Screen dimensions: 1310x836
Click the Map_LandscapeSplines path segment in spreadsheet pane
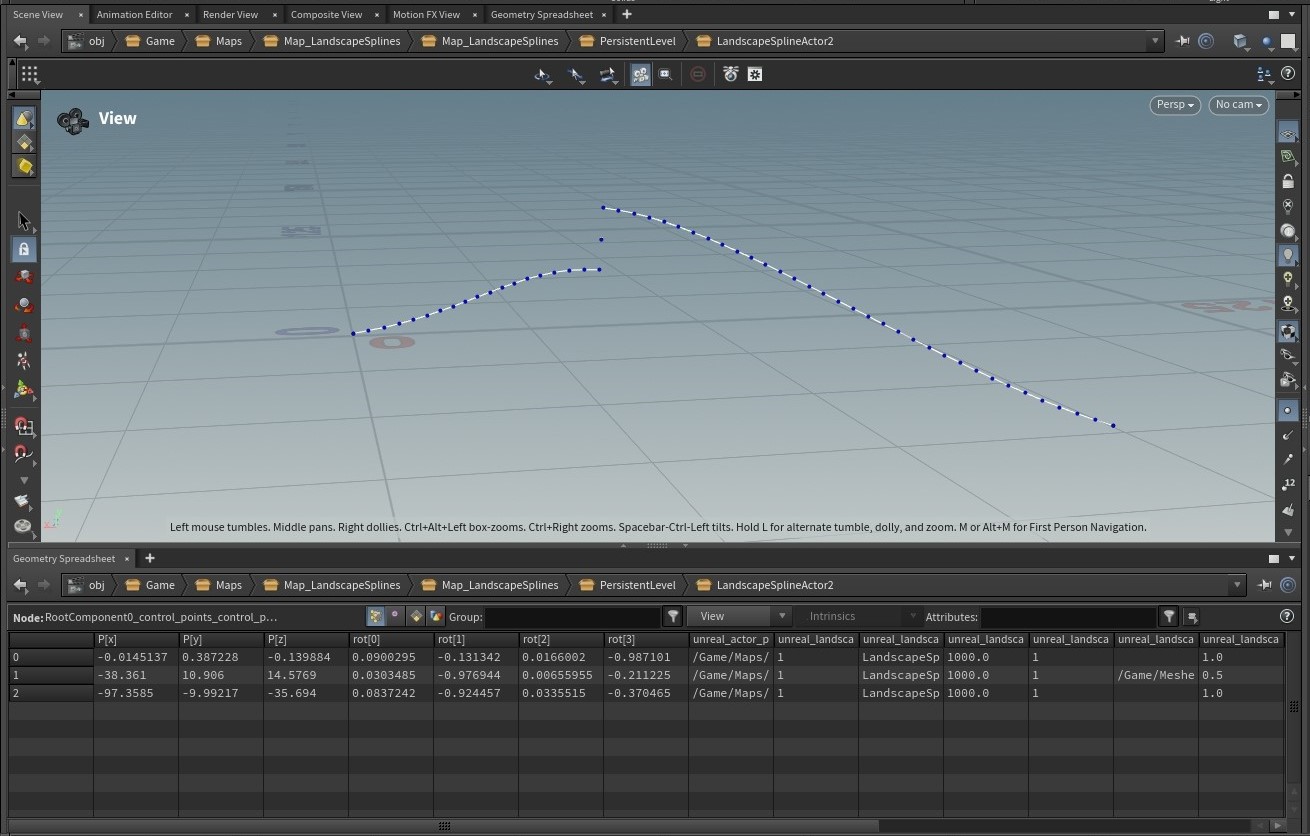(341, 585)
